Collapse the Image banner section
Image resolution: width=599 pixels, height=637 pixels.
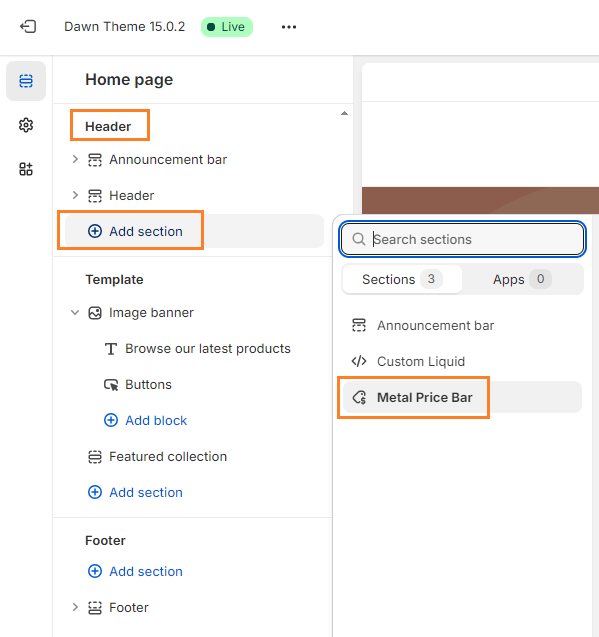(x=75, y=312)
